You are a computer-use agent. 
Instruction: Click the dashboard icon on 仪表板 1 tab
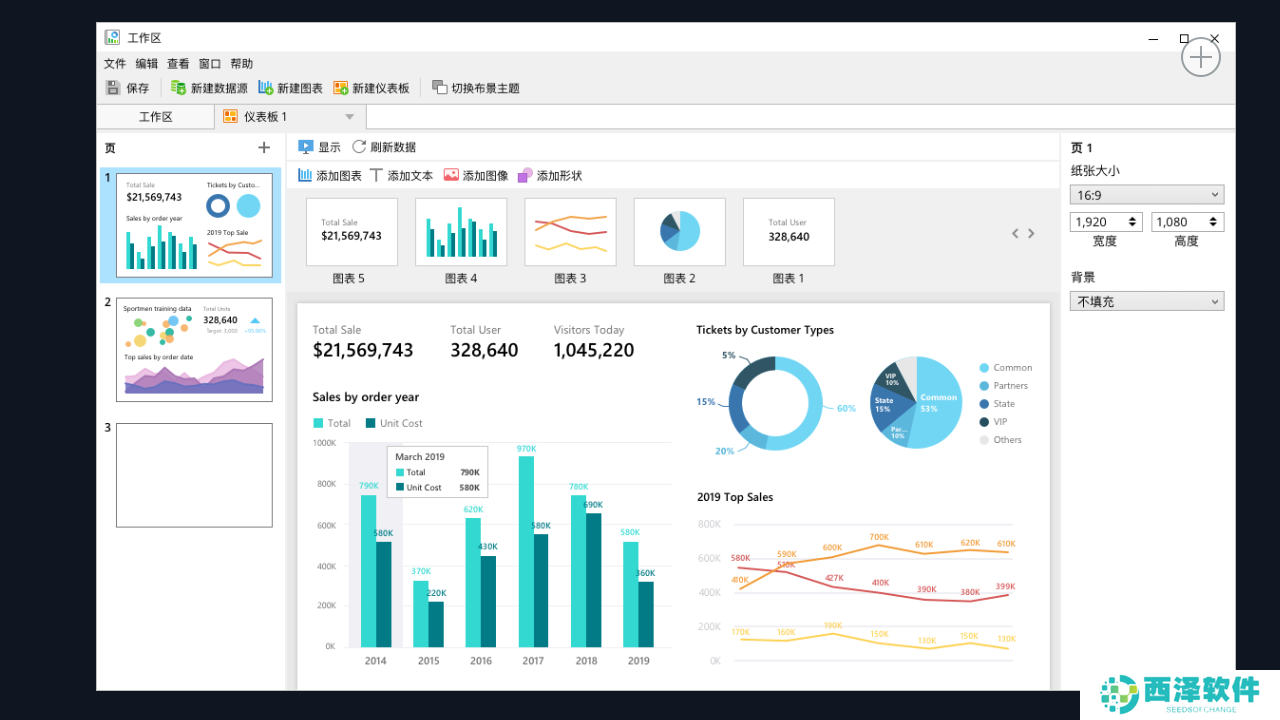[230, 117]
